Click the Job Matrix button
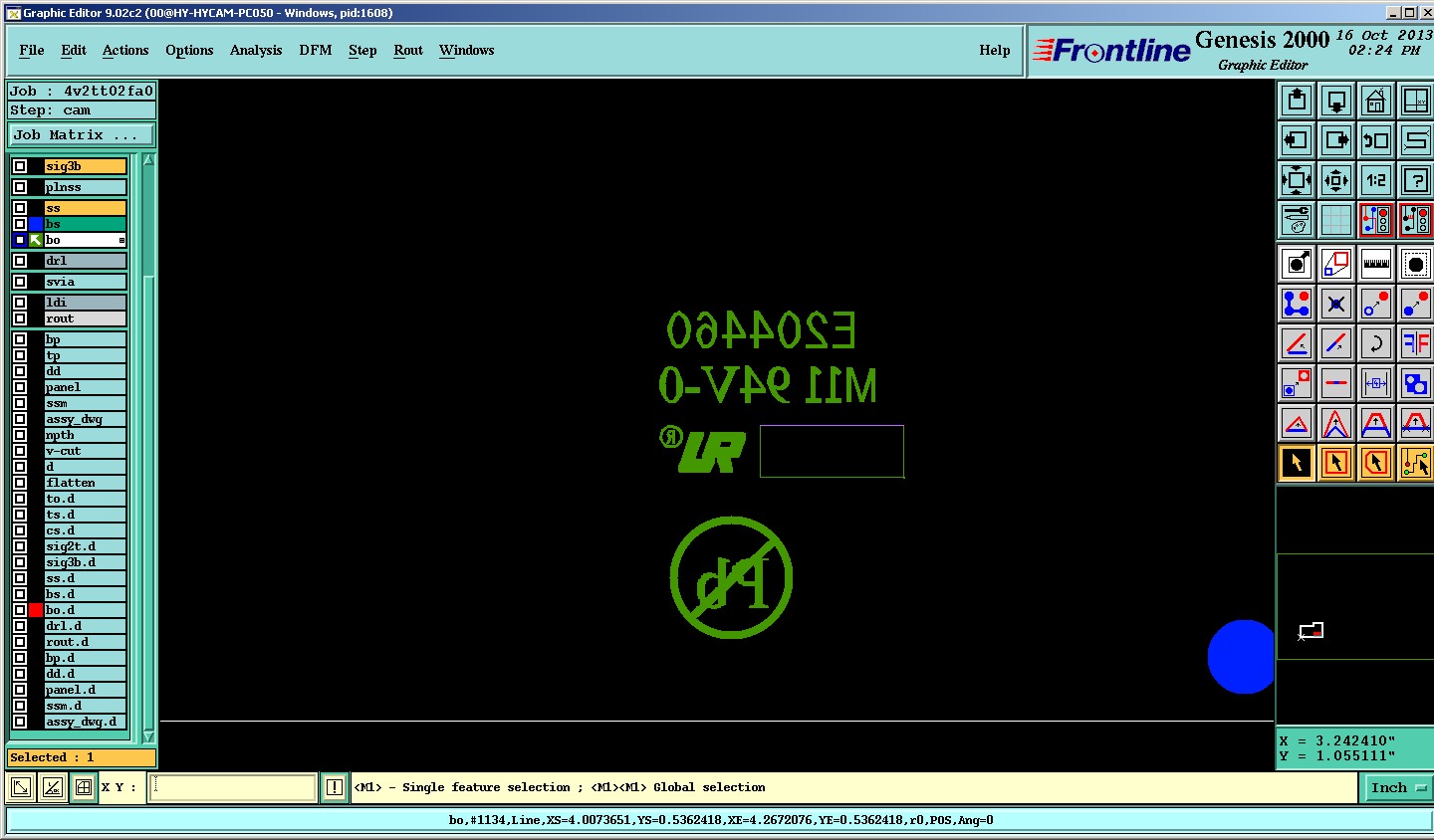Screen dimensions: 1434x840 pos(82,134)
